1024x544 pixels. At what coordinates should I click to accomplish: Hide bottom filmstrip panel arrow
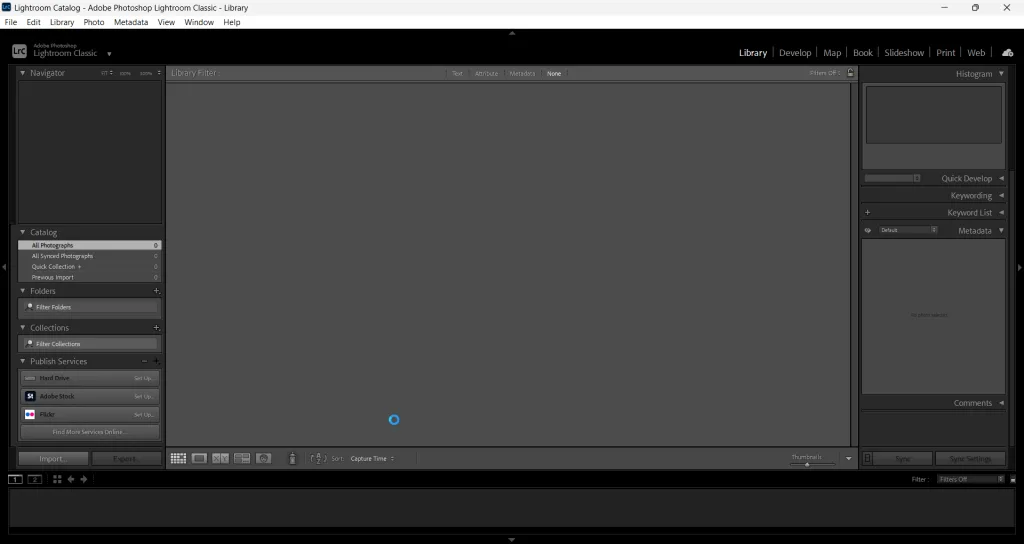click(x=512, y=540)
